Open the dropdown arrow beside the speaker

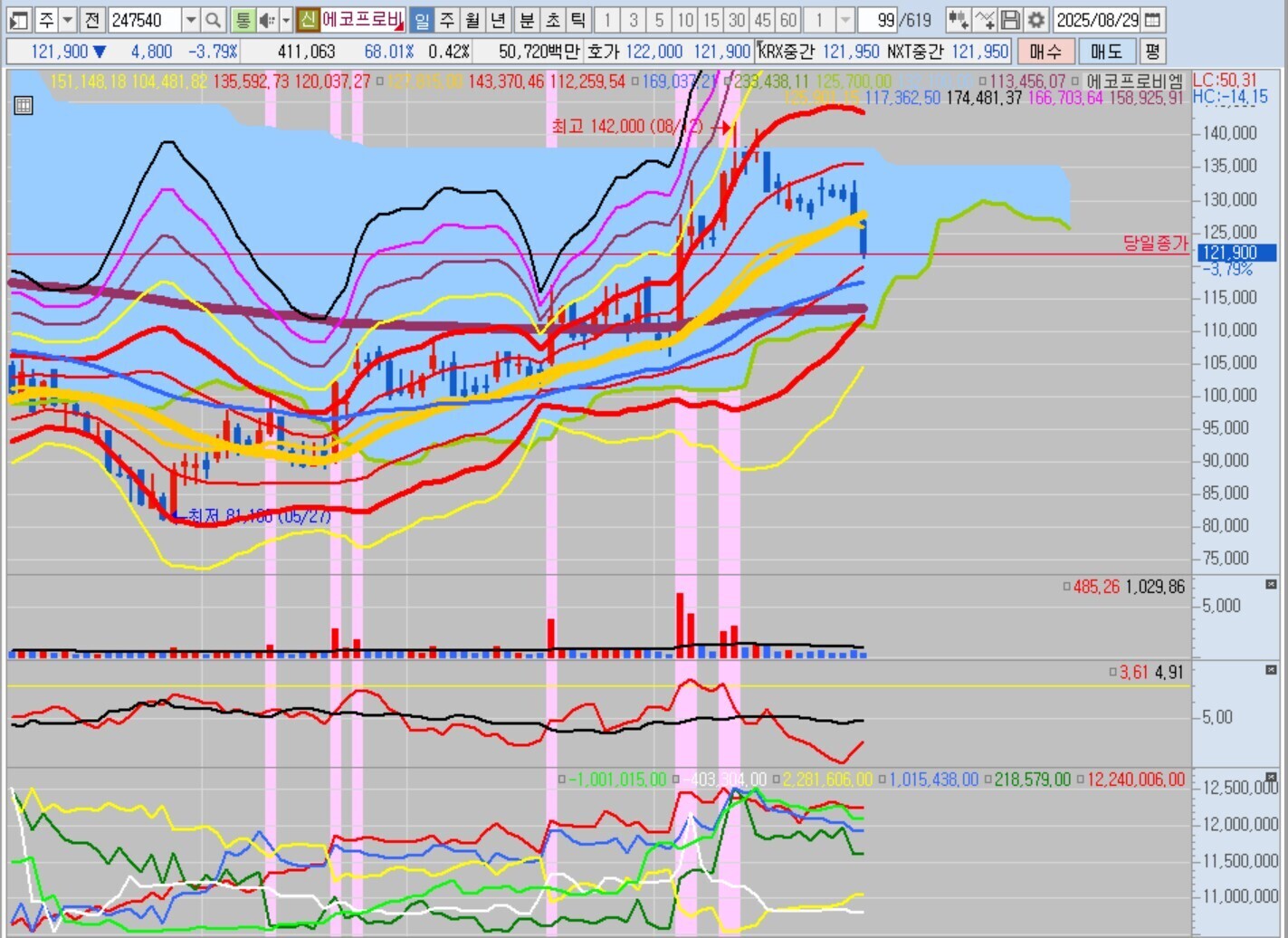[x=286, y=20]
